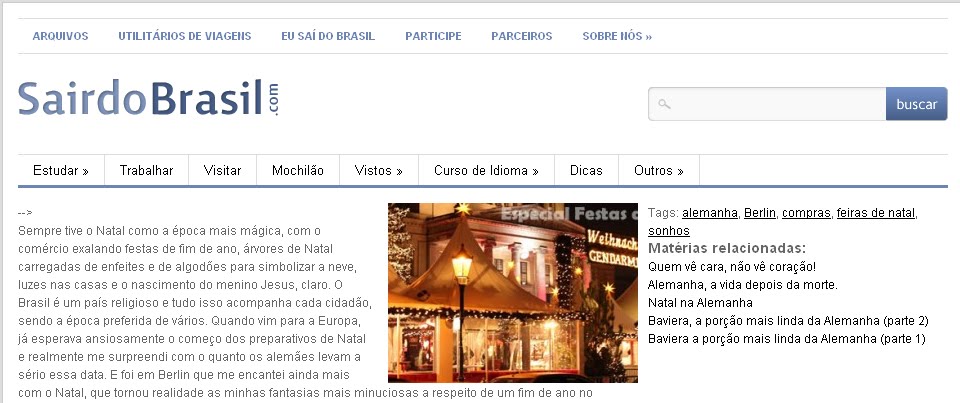Open the SOBRE NÓS » top menu
This screenshot has height=403, width=960.
(617, 36)
